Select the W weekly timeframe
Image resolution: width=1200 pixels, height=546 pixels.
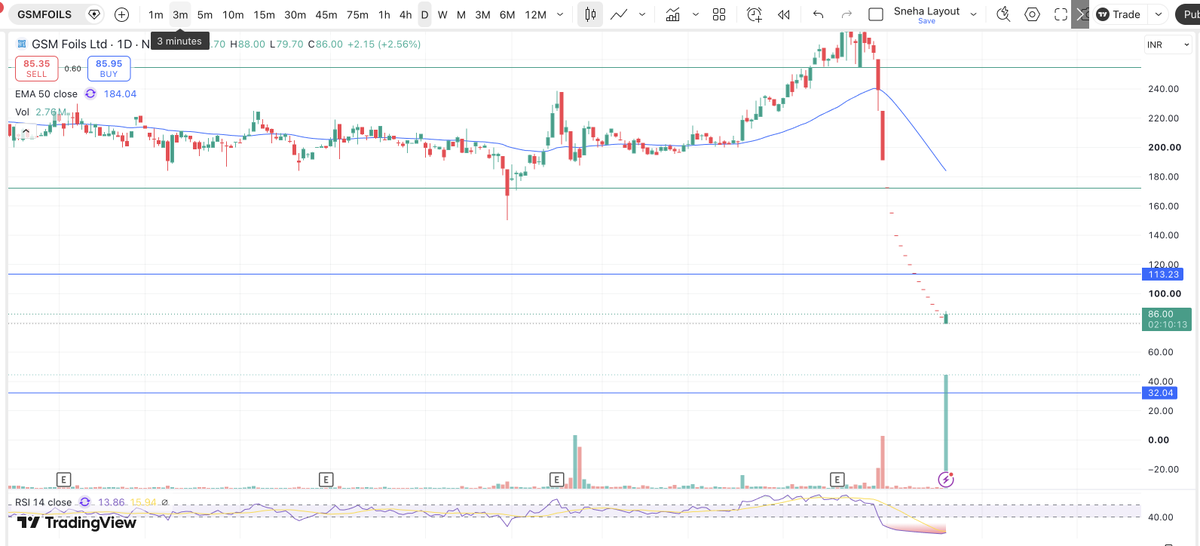442,15
